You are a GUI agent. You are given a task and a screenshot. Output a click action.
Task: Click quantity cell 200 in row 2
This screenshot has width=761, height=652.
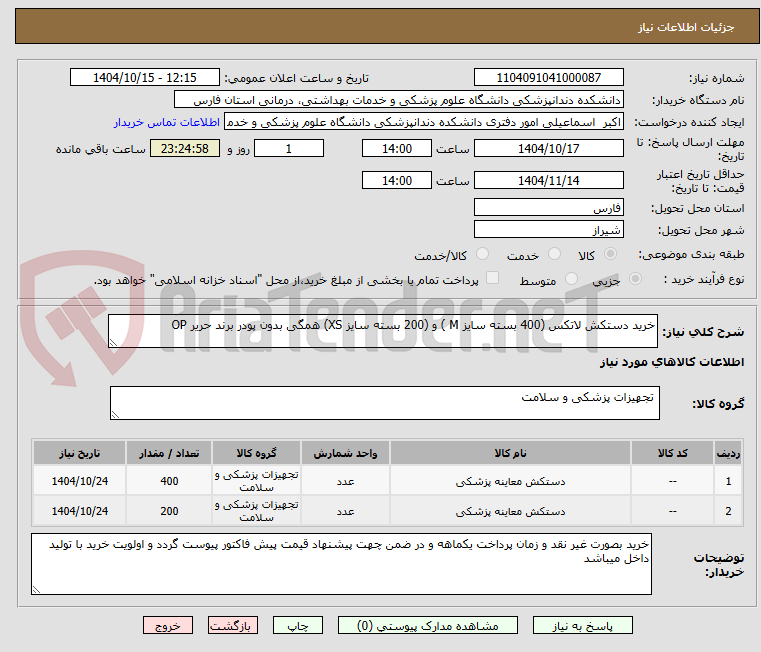click(169, 511)
